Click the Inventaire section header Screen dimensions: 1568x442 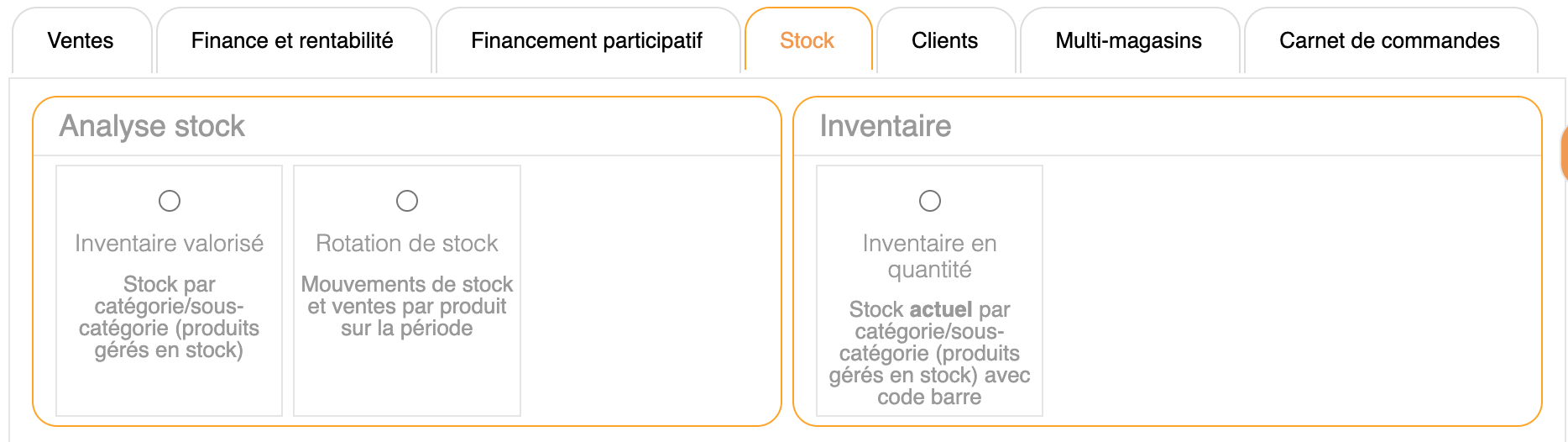tap(886, 126)
